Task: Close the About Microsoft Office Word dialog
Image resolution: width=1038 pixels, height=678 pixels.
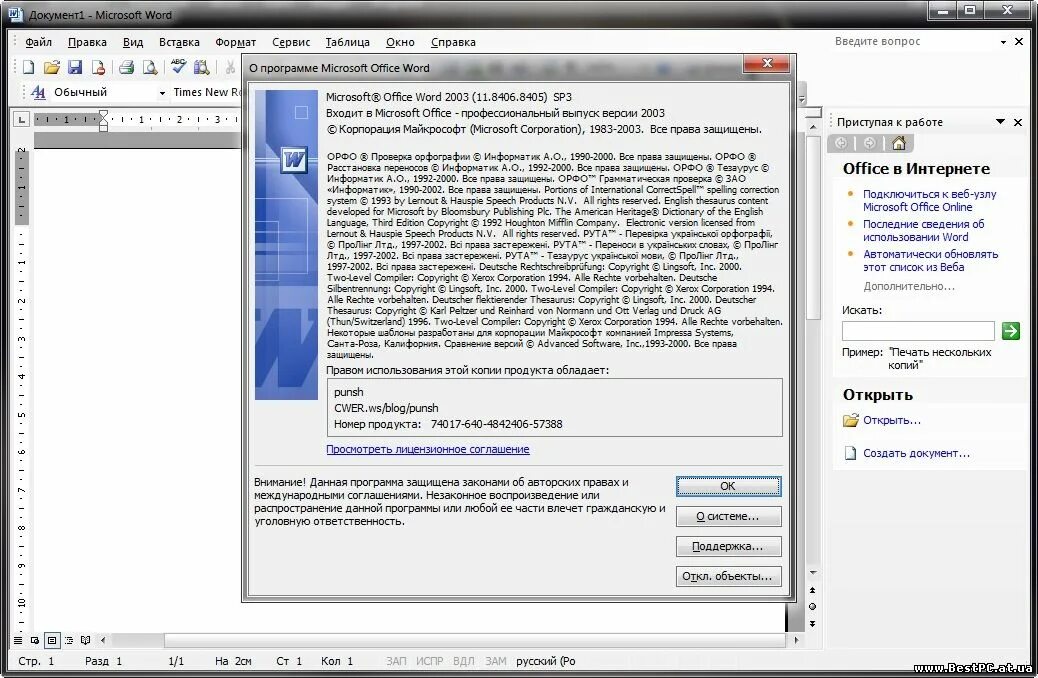Action: [x=767, y=63]
